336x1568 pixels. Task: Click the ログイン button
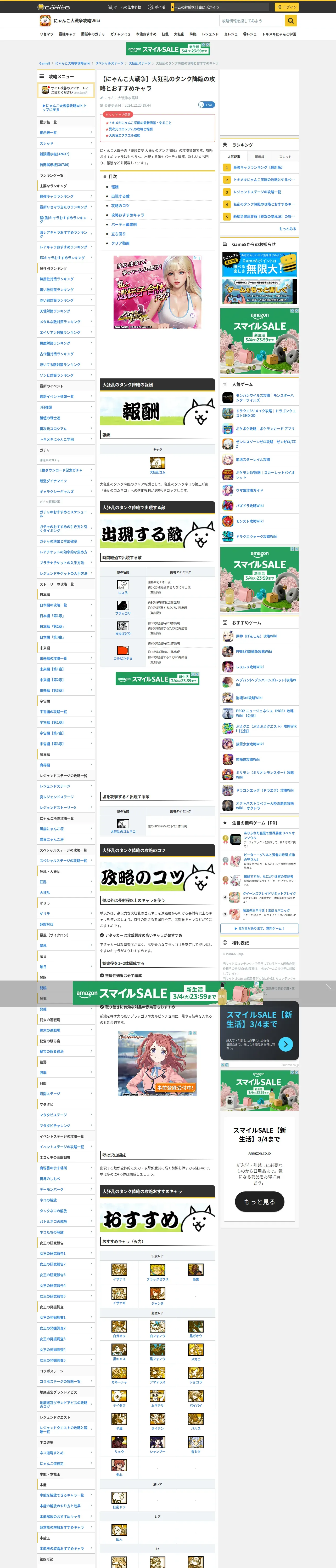coord(286,7)
